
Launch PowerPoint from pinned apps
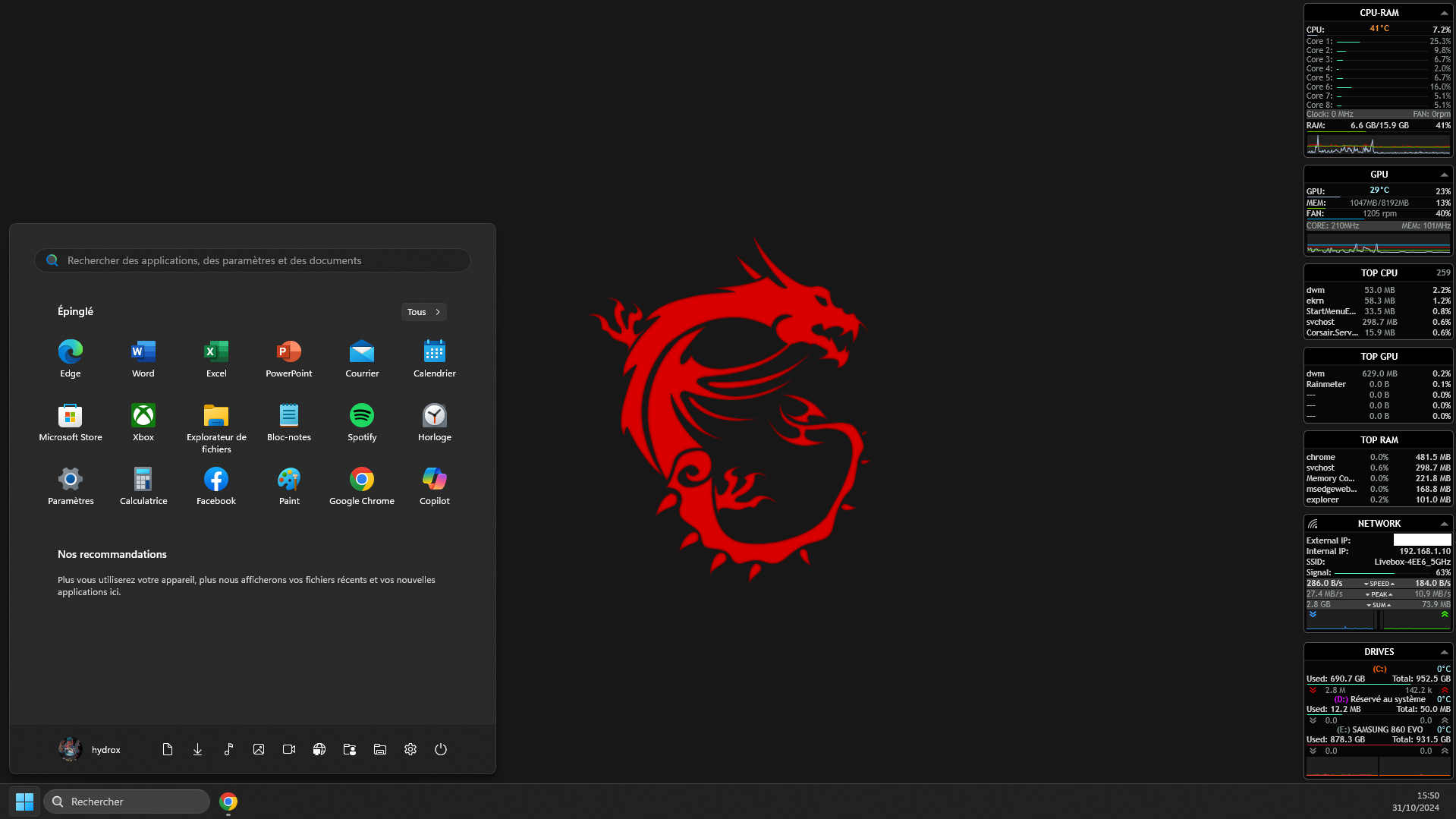[289, 358]
